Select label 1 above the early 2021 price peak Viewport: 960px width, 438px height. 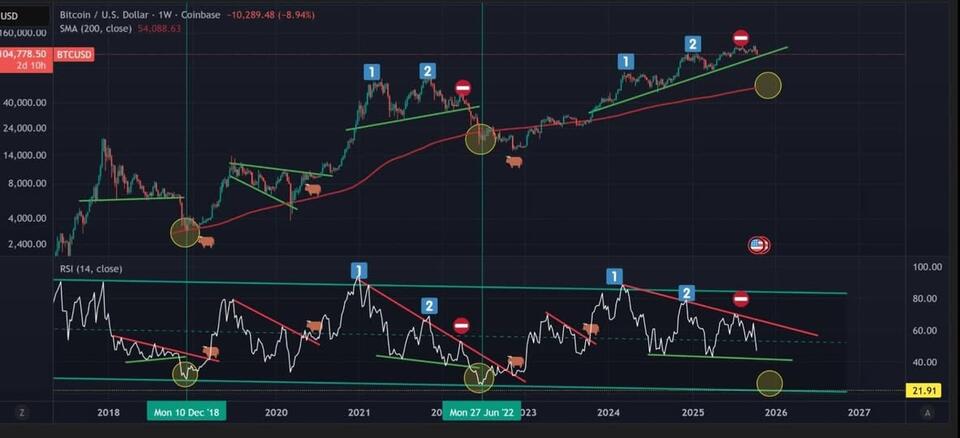tap(372, 72)
